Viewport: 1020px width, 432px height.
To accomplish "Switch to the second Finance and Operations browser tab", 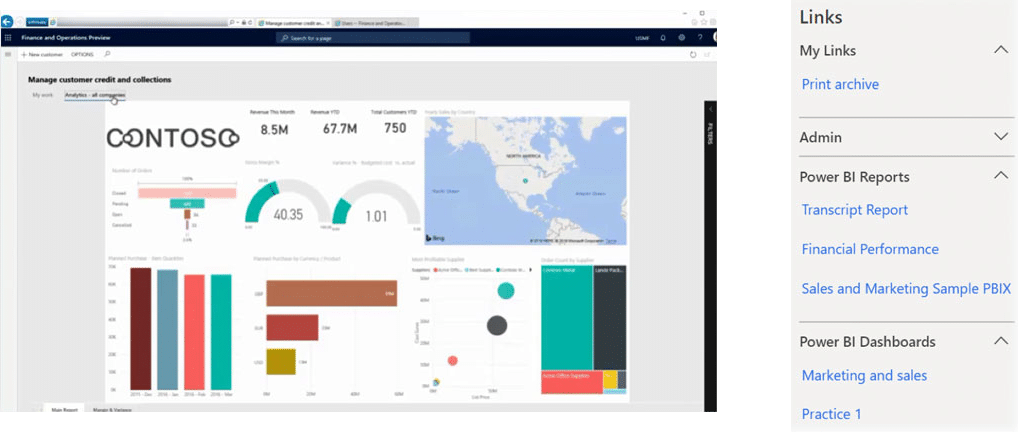I will coord(375,23).
